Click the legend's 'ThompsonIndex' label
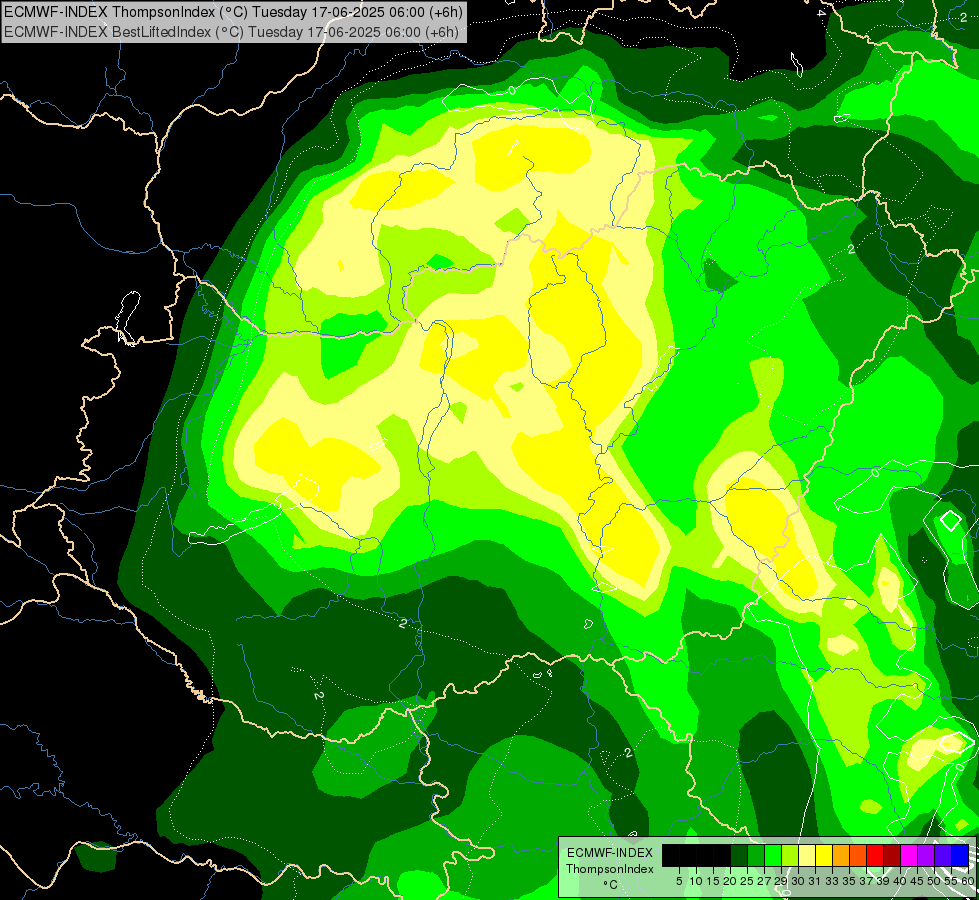Screen dimensions: 979x900 [x=610, y=869]
